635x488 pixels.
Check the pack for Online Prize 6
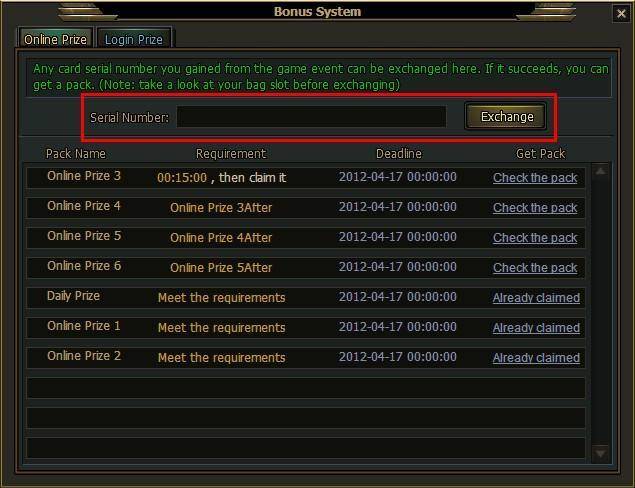535,267
